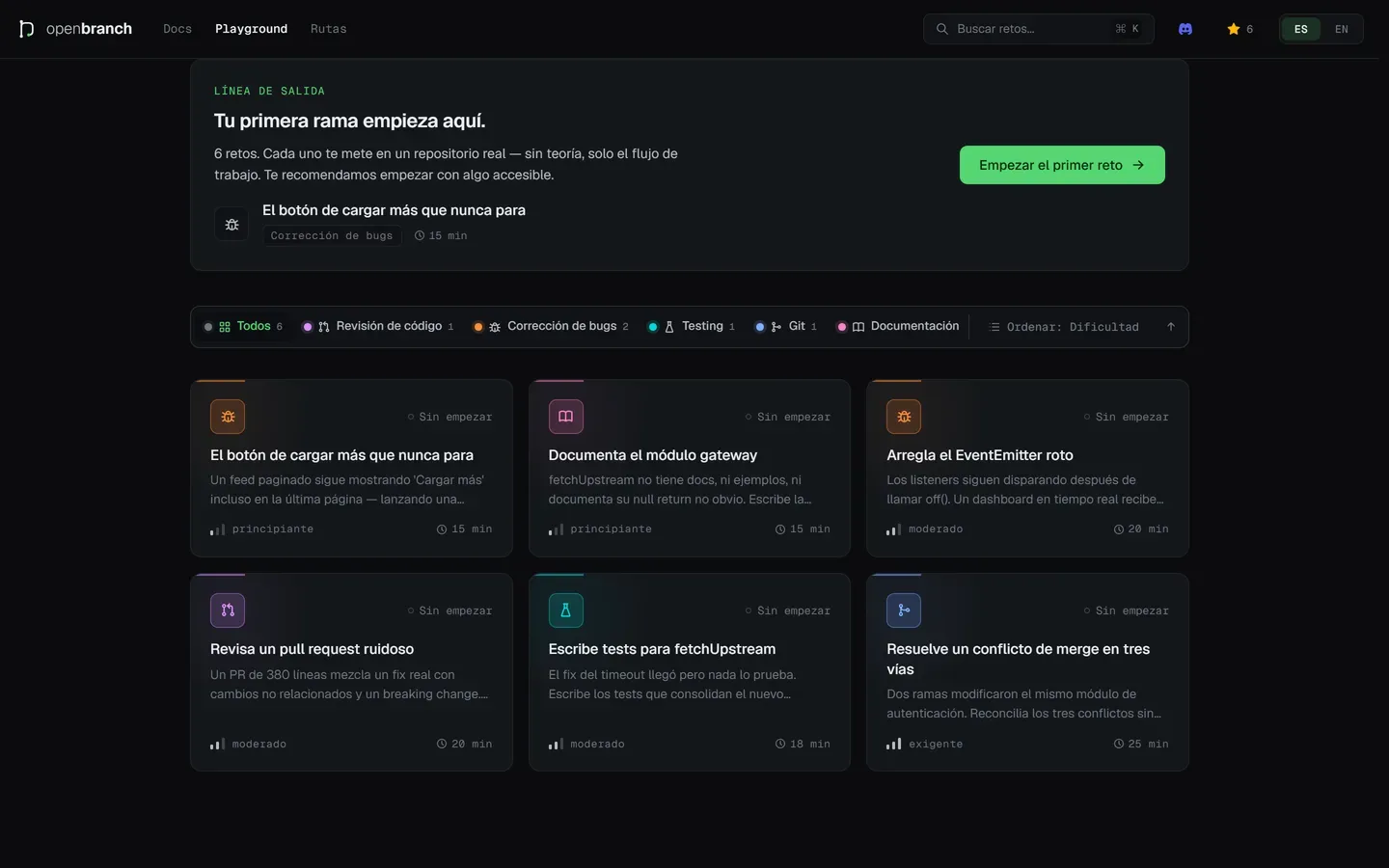Click the flask icon on Escribe tests para fetchUpstream

[x=566, y=610]
